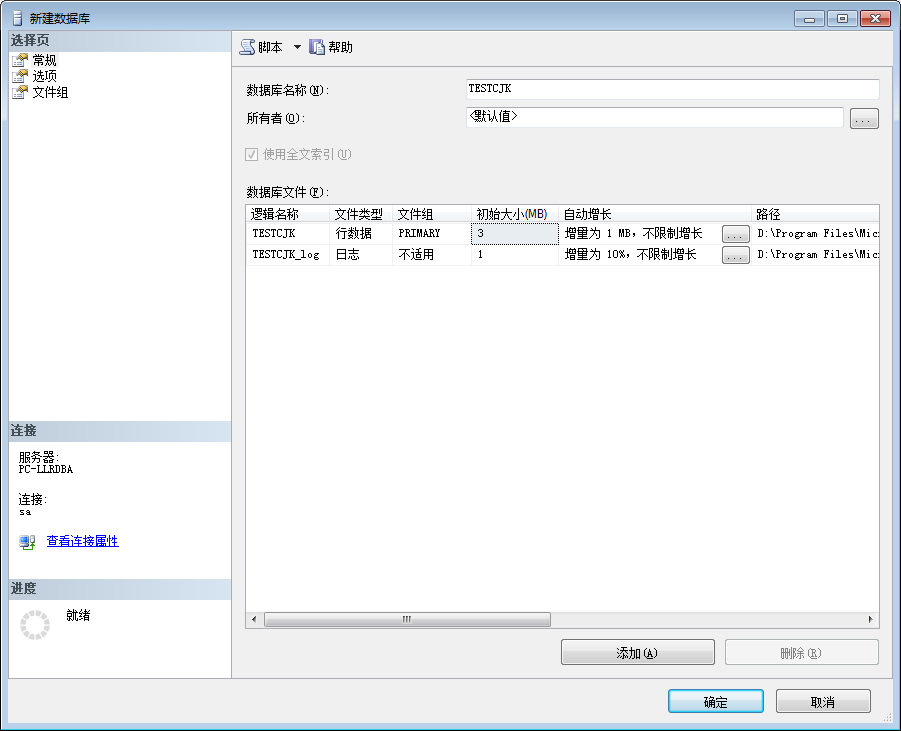Open the 选项 page

coord(44,76)
